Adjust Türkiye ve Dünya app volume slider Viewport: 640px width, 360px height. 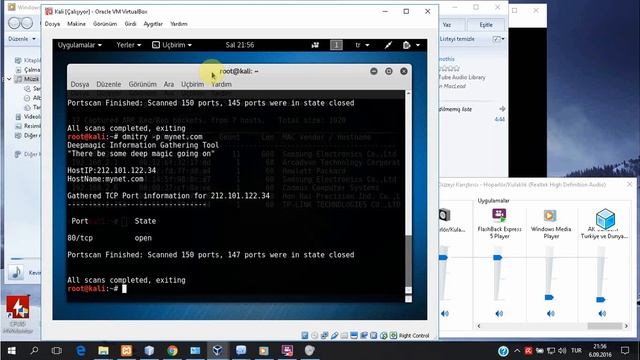600,300
